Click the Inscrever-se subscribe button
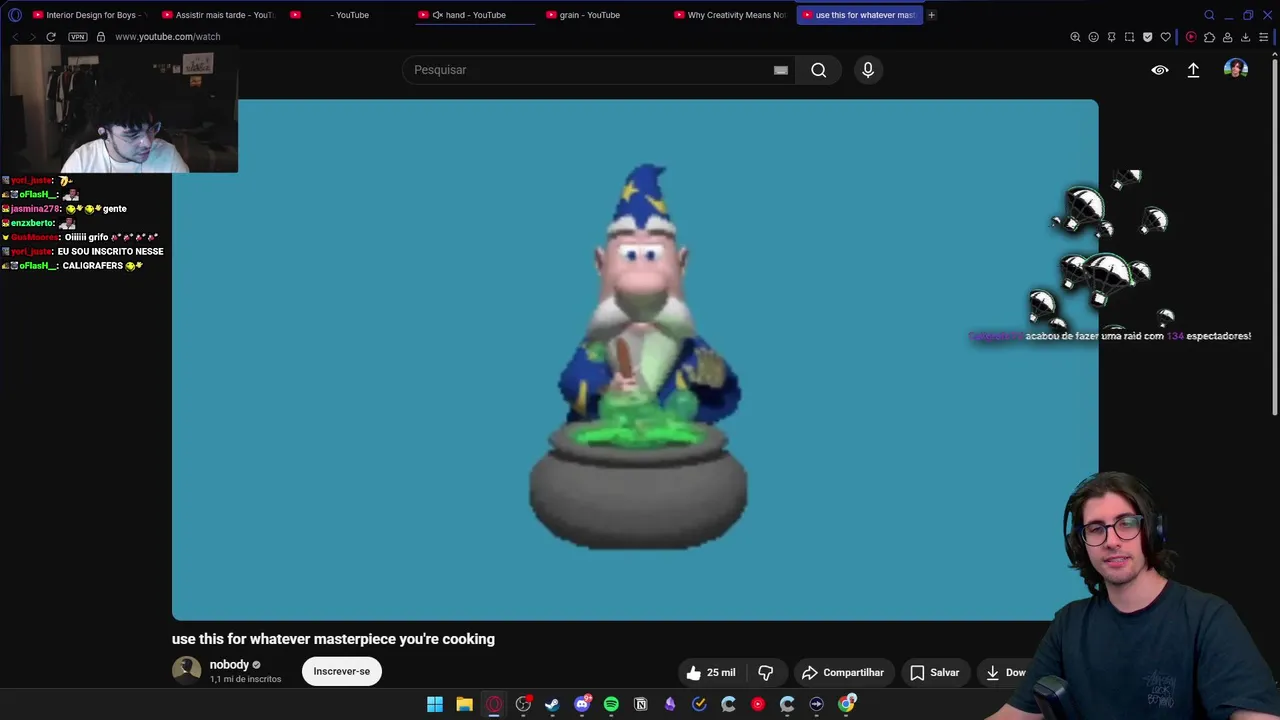 (342, 671)
